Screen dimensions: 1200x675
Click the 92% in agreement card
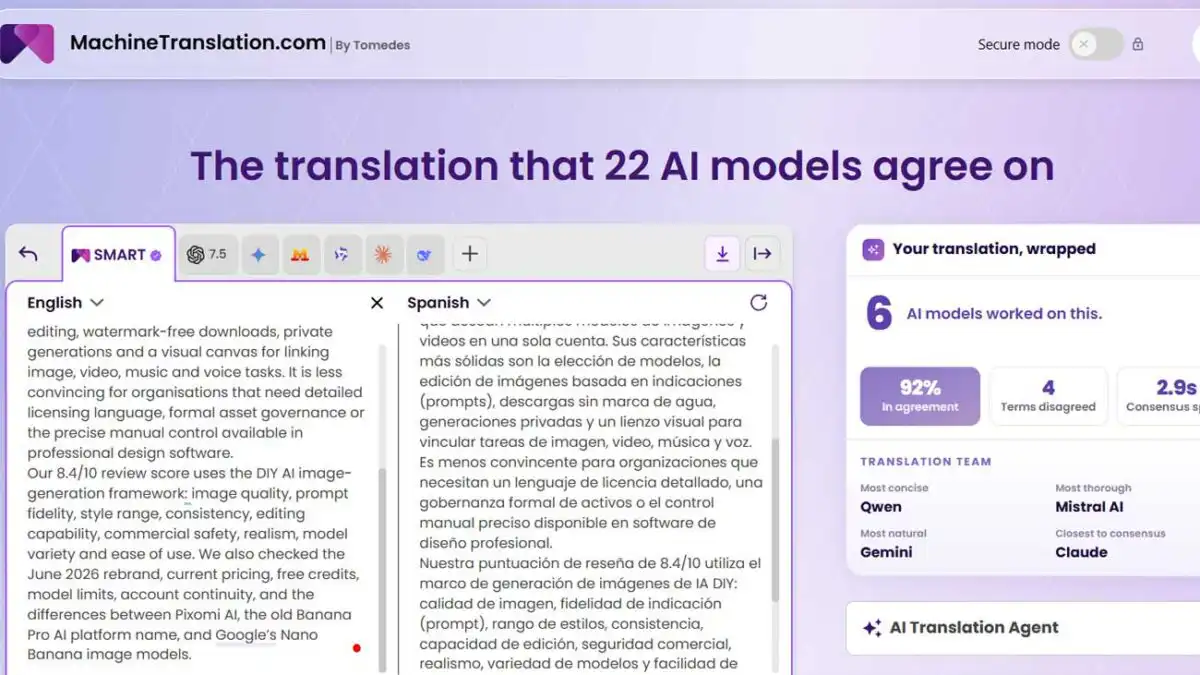coord(920,396)
